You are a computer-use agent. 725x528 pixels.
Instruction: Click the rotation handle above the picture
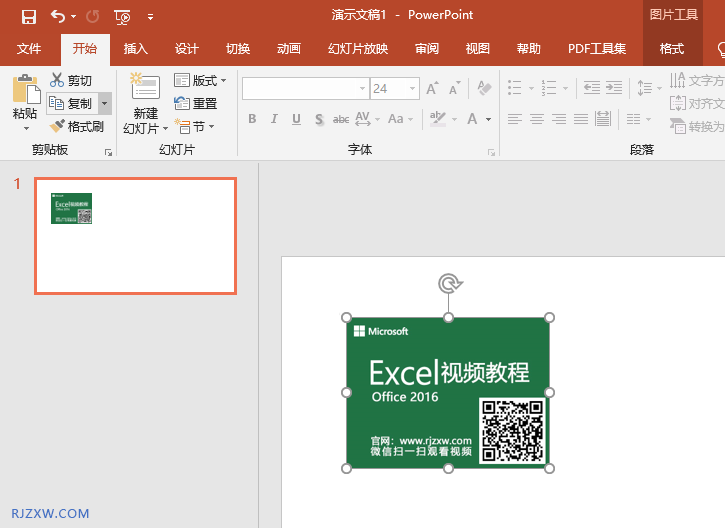[x=449, y=284]
